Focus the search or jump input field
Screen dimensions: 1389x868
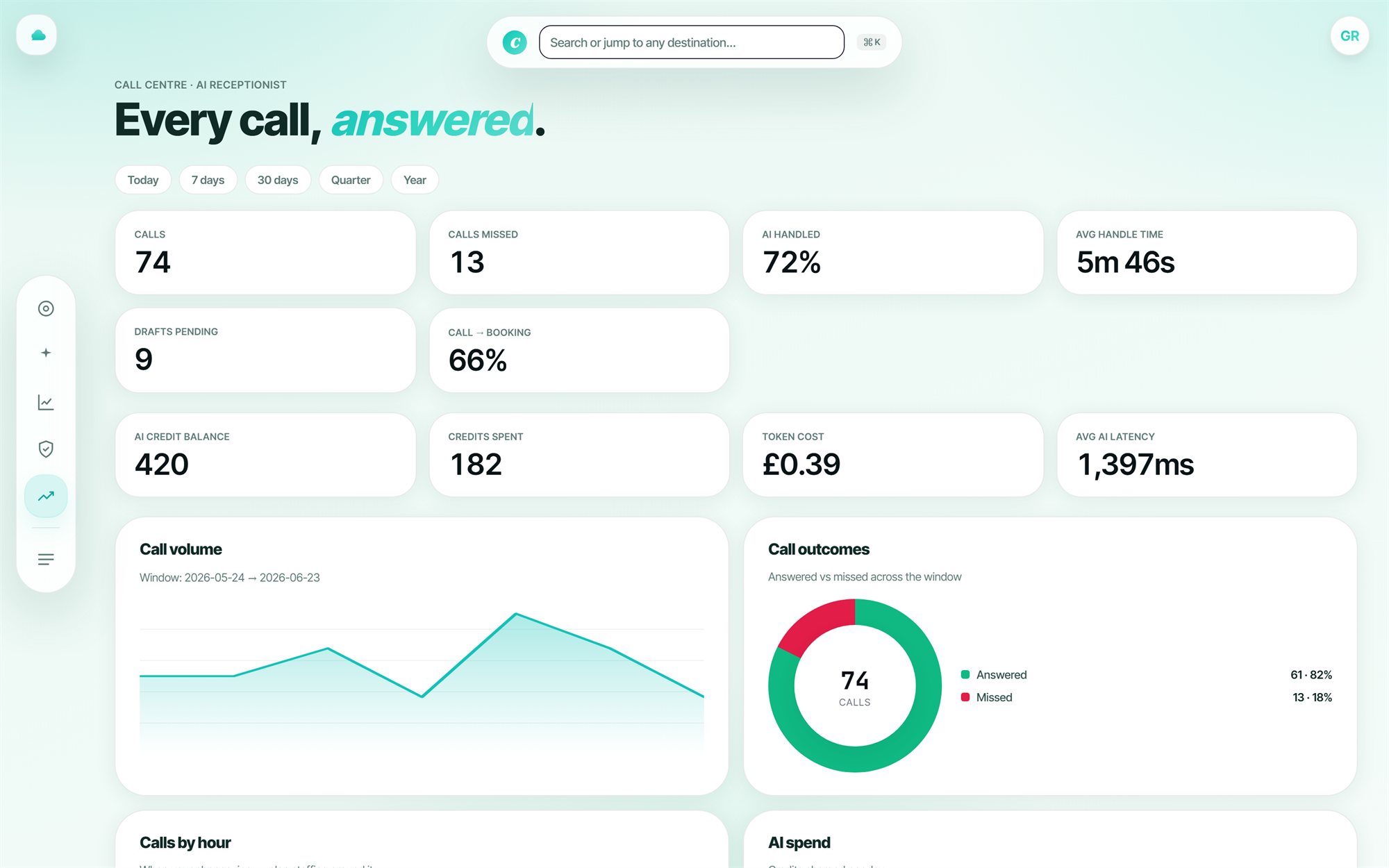coord(692,42)
